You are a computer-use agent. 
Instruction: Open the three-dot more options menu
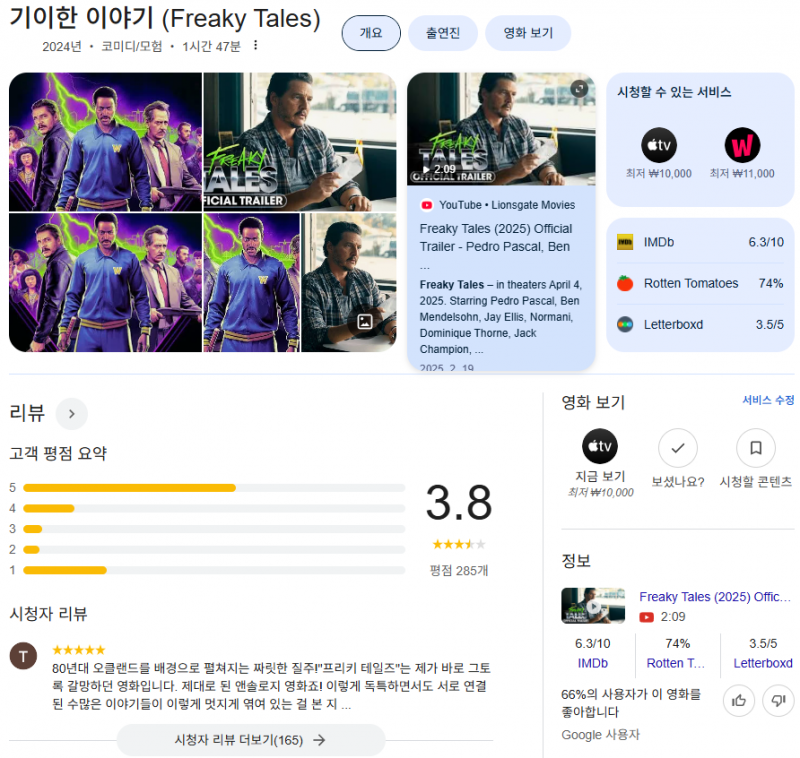256,45
